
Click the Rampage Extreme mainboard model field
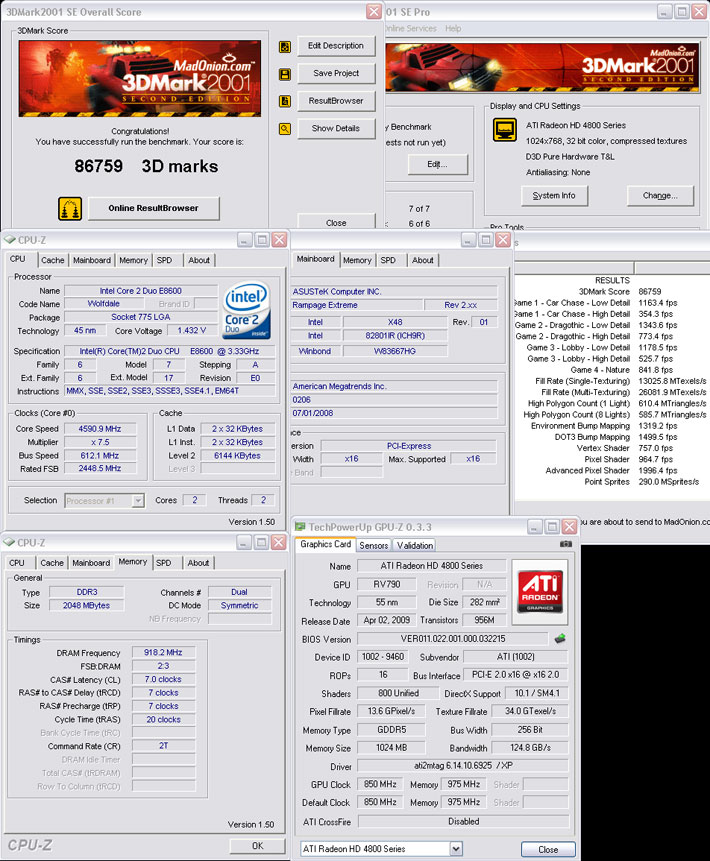pos(357,305)
